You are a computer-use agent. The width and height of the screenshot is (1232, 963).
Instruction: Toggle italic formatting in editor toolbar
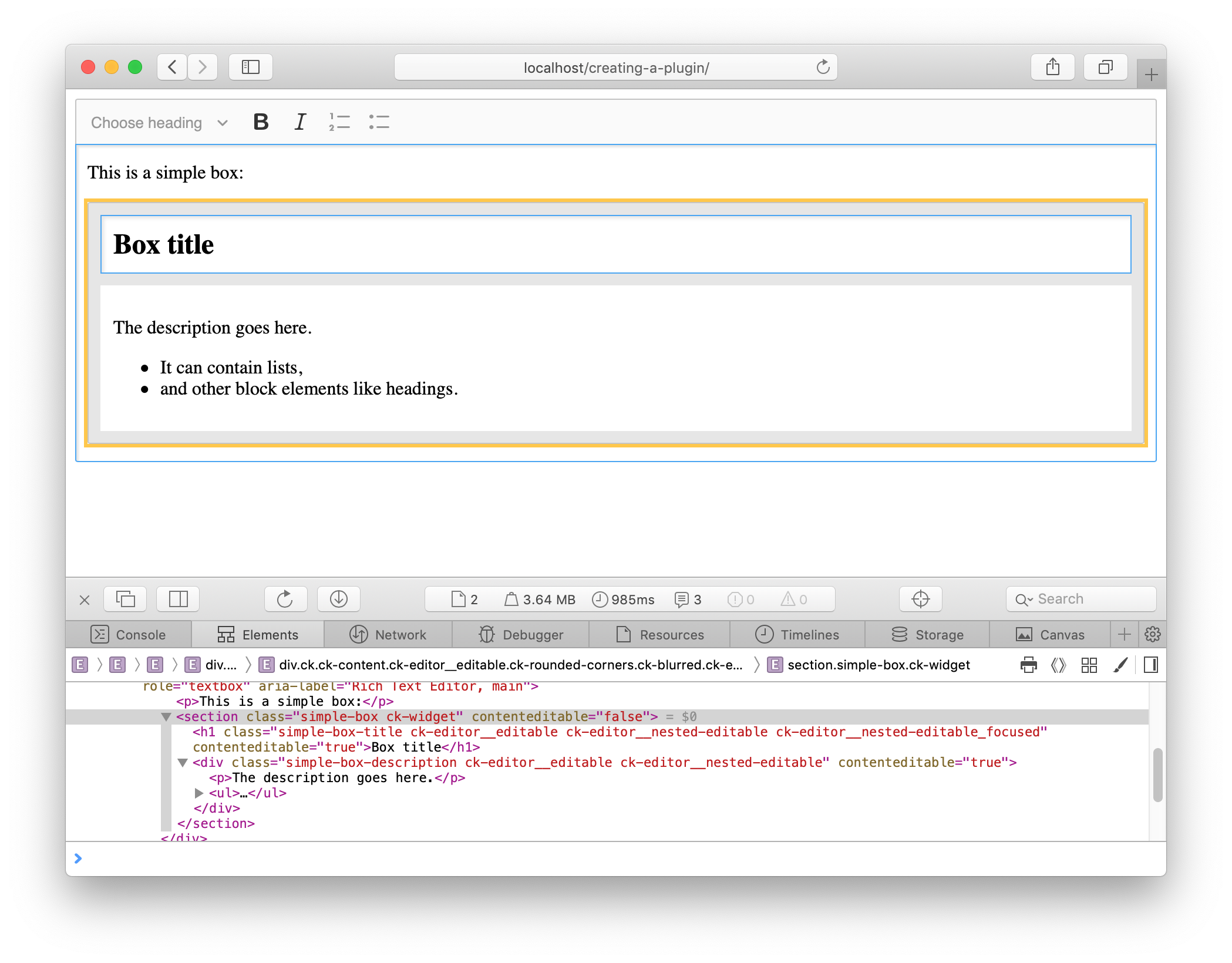pyautogui.click(x=300, y=122)
